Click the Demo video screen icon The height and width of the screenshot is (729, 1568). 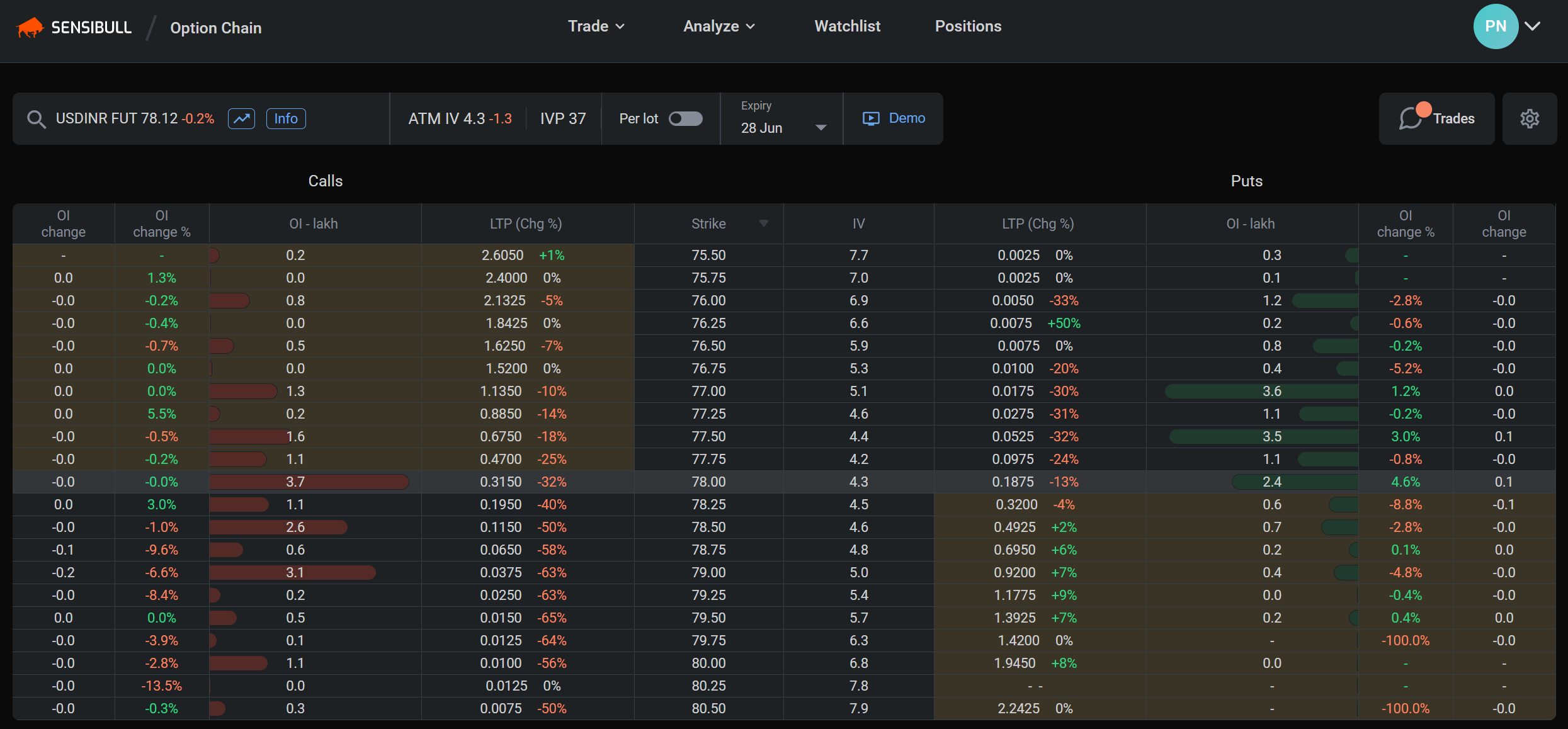[x=871, y=118]
